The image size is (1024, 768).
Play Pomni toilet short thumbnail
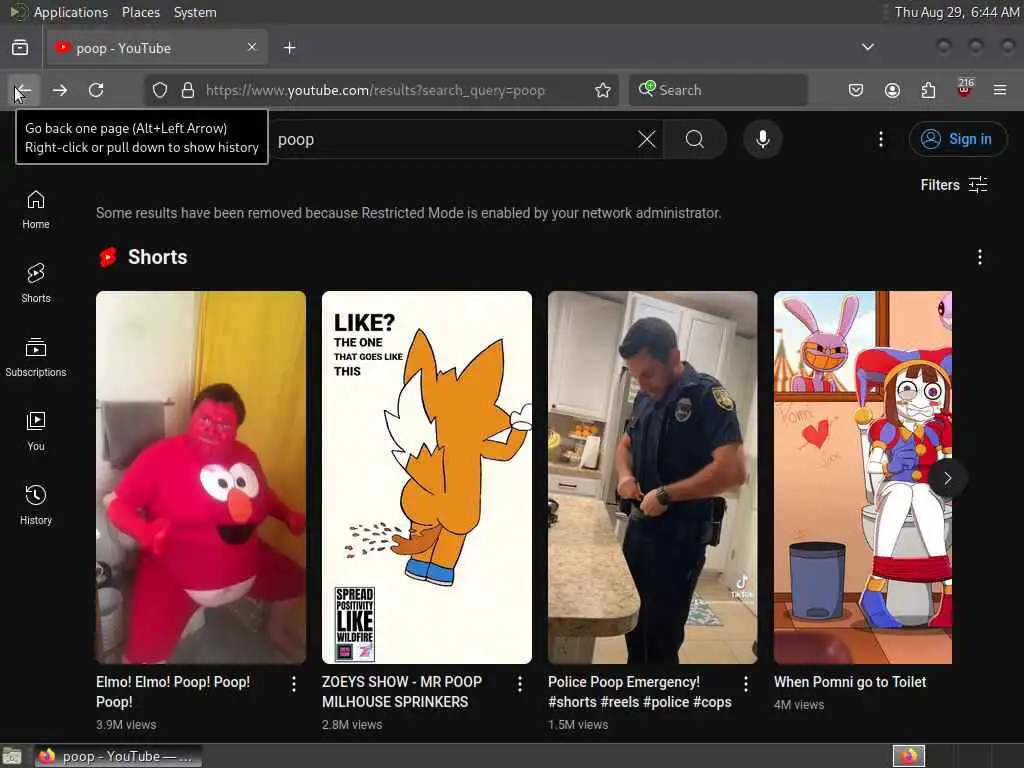point(863,477)
